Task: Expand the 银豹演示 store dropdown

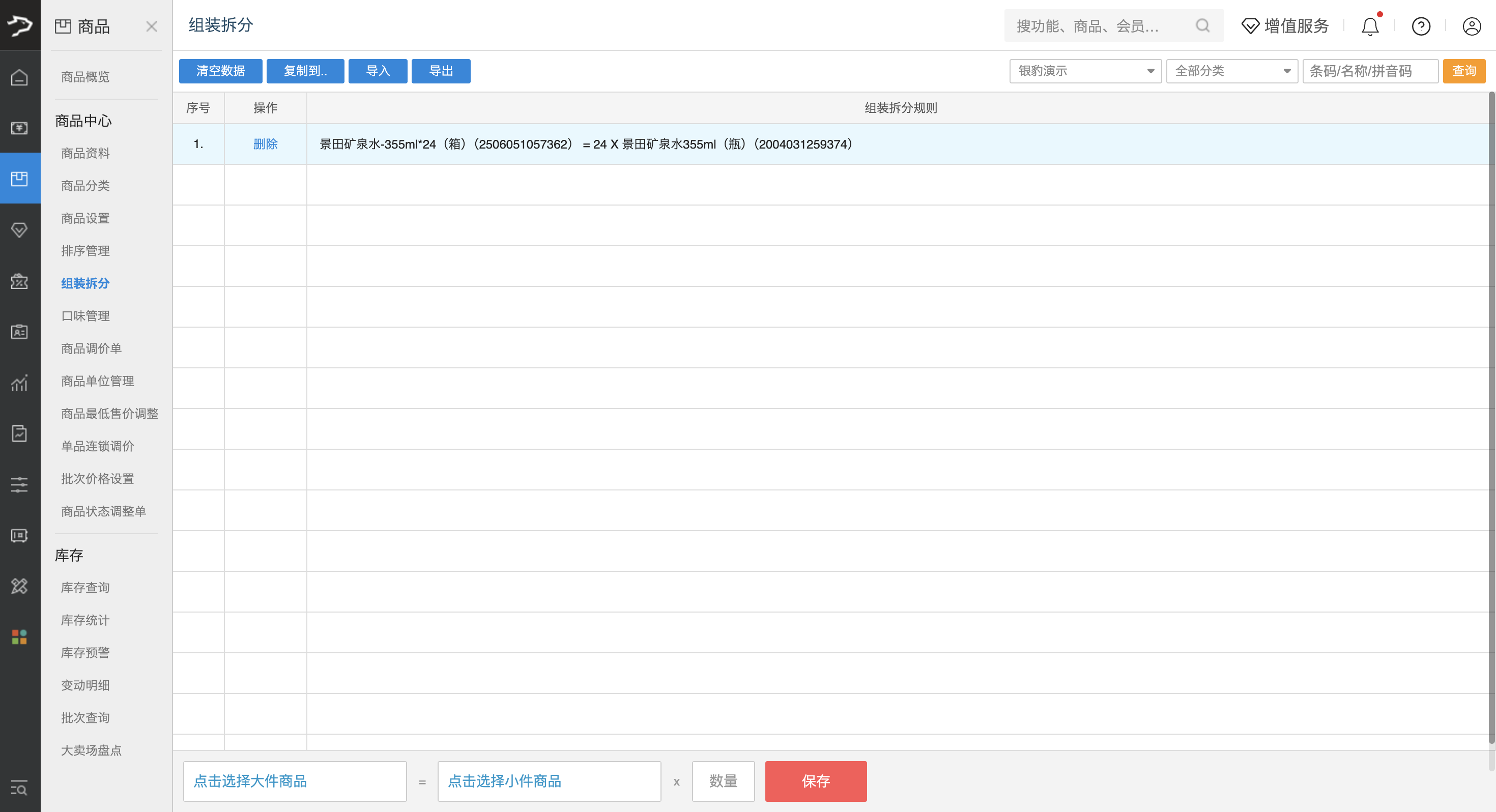Action: click(1085, 71)
